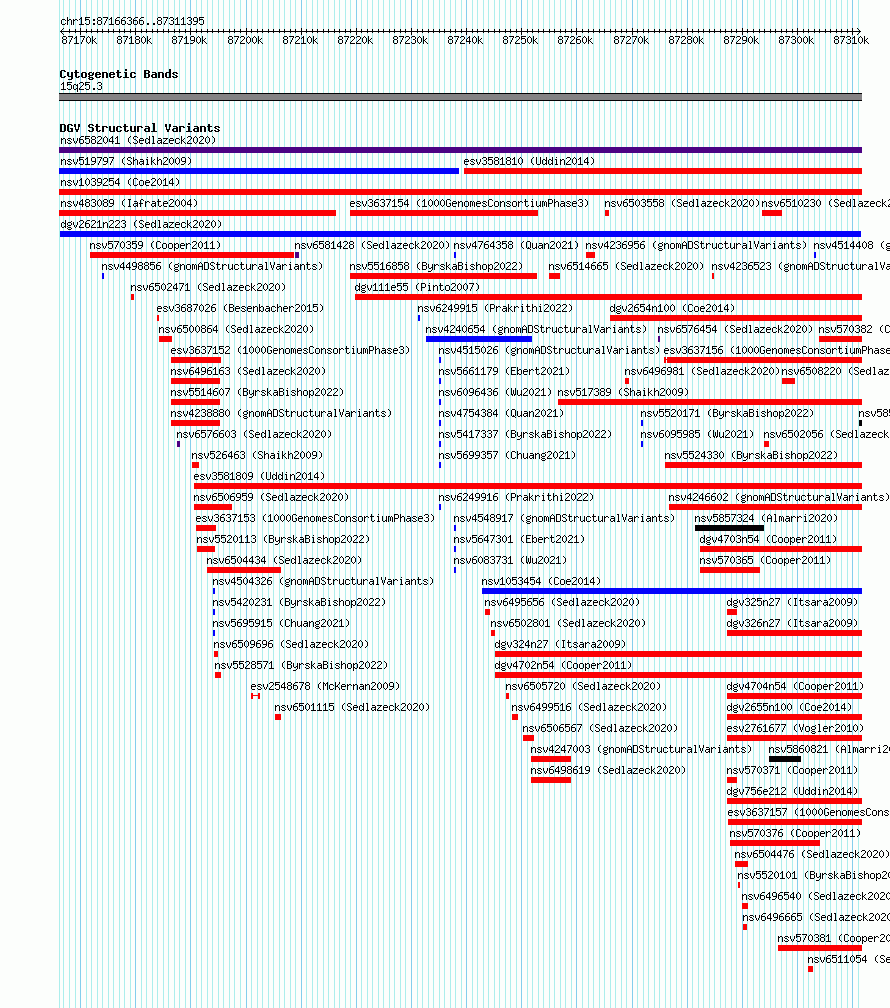The image size is (890, 1008).
Task: Click the red nsv6498619 variant bar
Action: (x=550, y=780)
